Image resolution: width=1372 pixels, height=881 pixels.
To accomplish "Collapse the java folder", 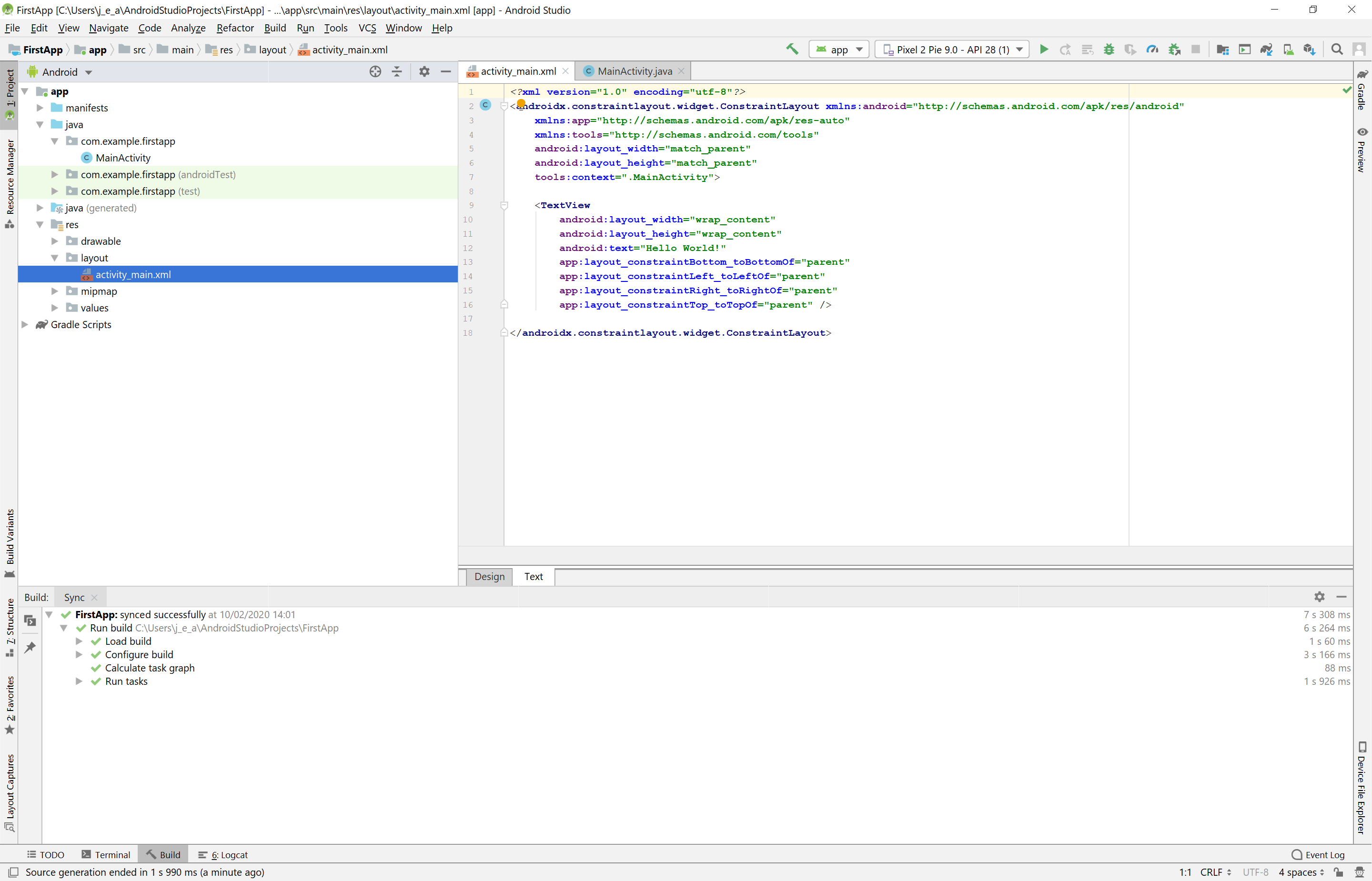I will [40, 124].
